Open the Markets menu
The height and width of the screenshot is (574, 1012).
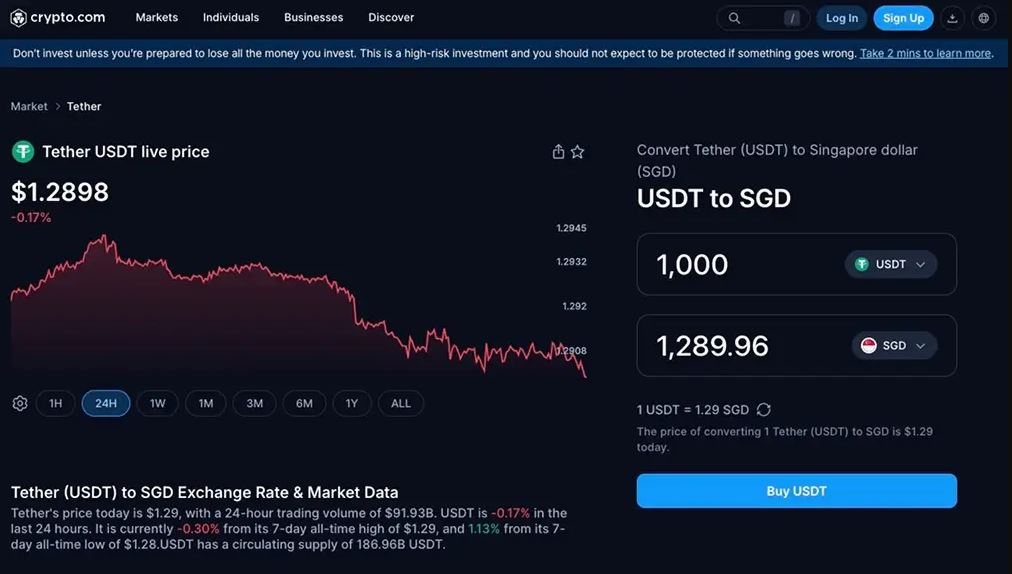(x=157, y=17)
